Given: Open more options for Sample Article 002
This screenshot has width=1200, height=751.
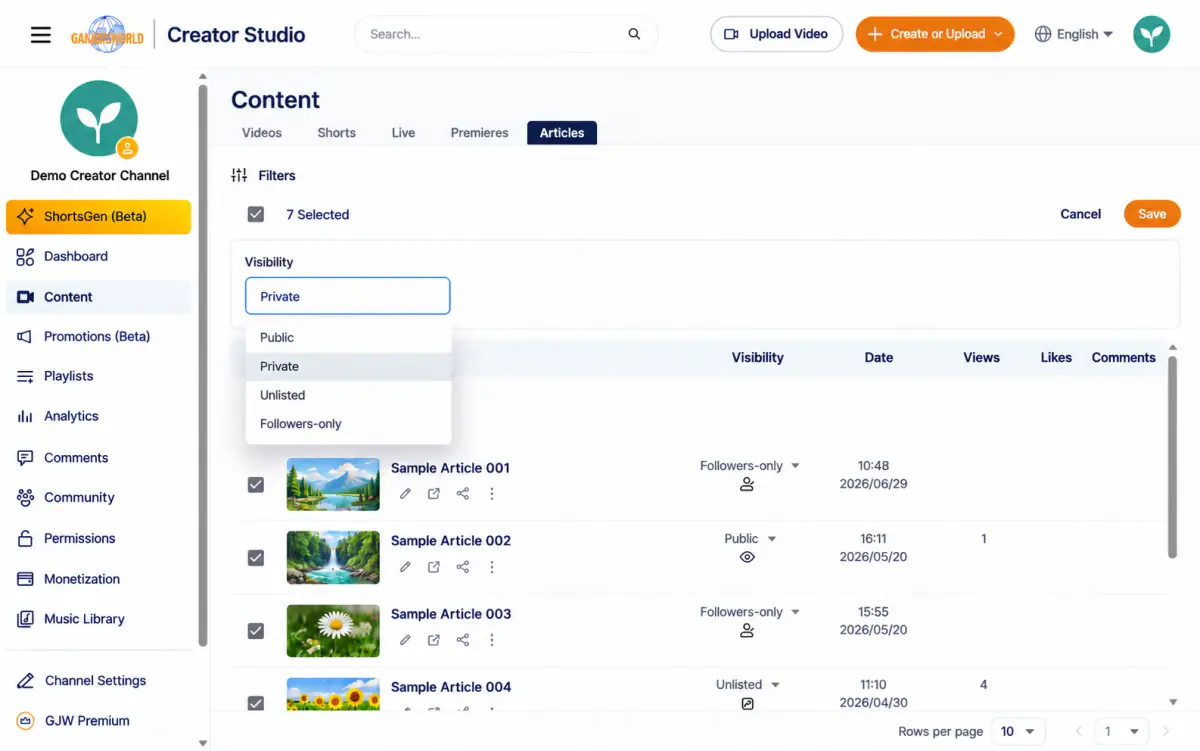Looking at the screenshot, I should point(491,567).
